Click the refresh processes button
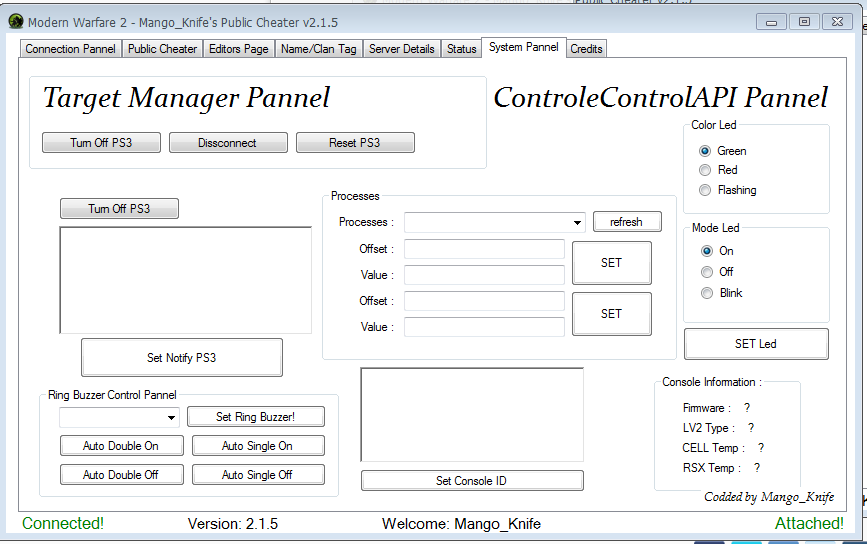867x544 pixels. click(x=627, y=222)
